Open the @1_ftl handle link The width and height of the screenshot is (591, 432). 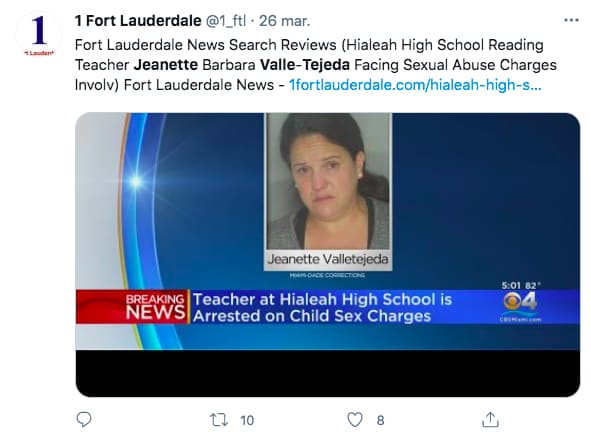tap(226, 21)
